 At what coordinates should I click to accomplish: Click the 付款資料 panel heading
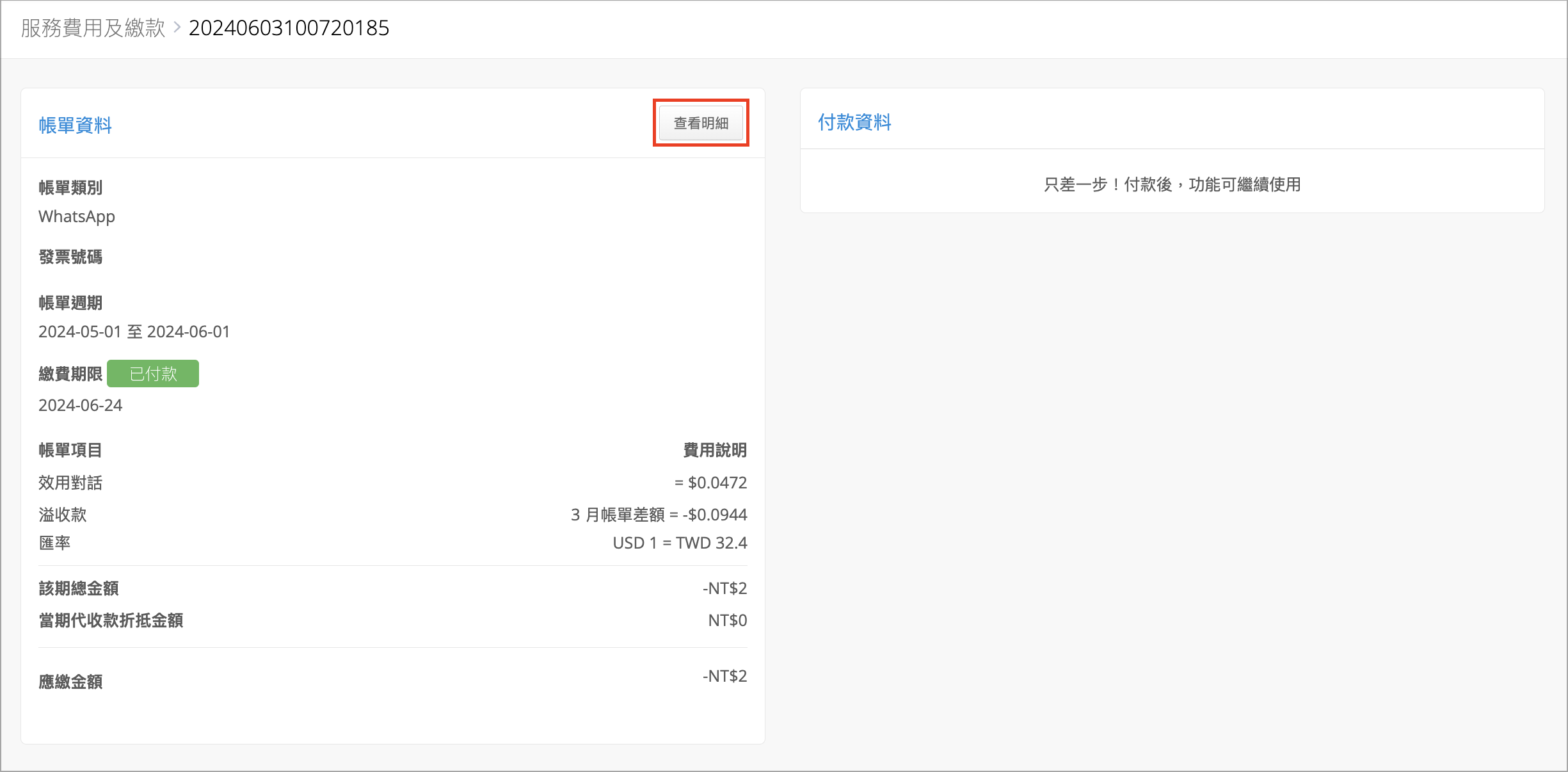pos(854,122)
